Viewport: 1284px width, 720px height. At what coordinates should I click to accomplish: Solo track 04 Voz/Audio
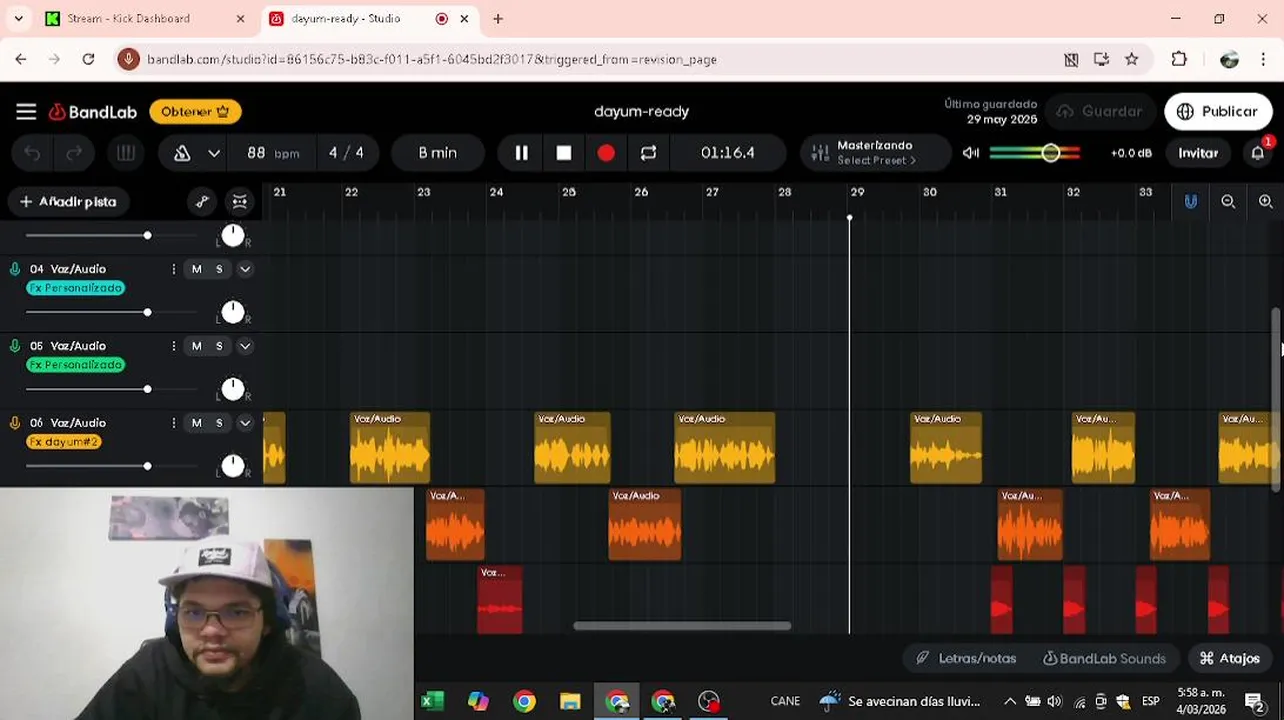[x=219, y=269]
